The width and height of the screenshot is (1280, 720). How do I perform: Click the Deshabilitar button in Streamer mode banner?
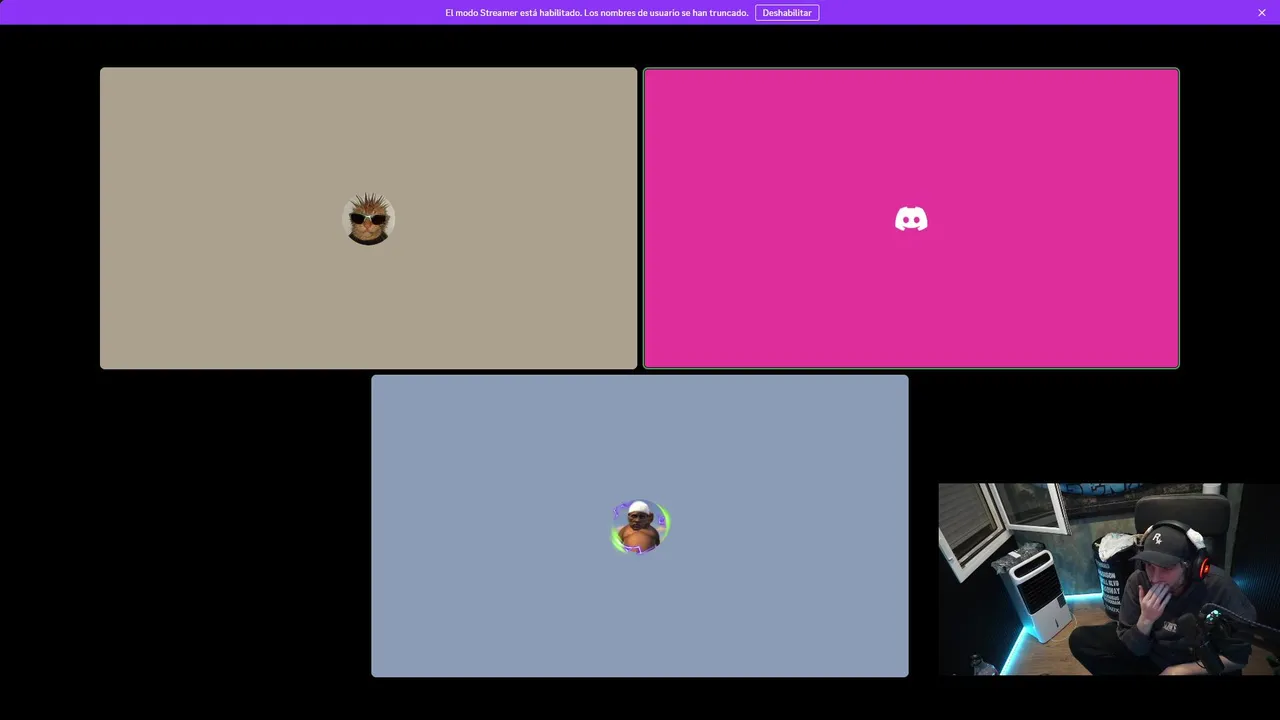787,13
